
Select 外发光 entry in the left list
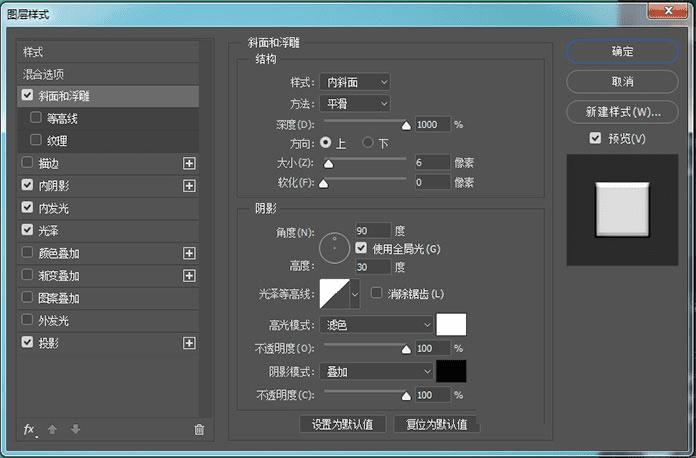(x=108, y=320)
